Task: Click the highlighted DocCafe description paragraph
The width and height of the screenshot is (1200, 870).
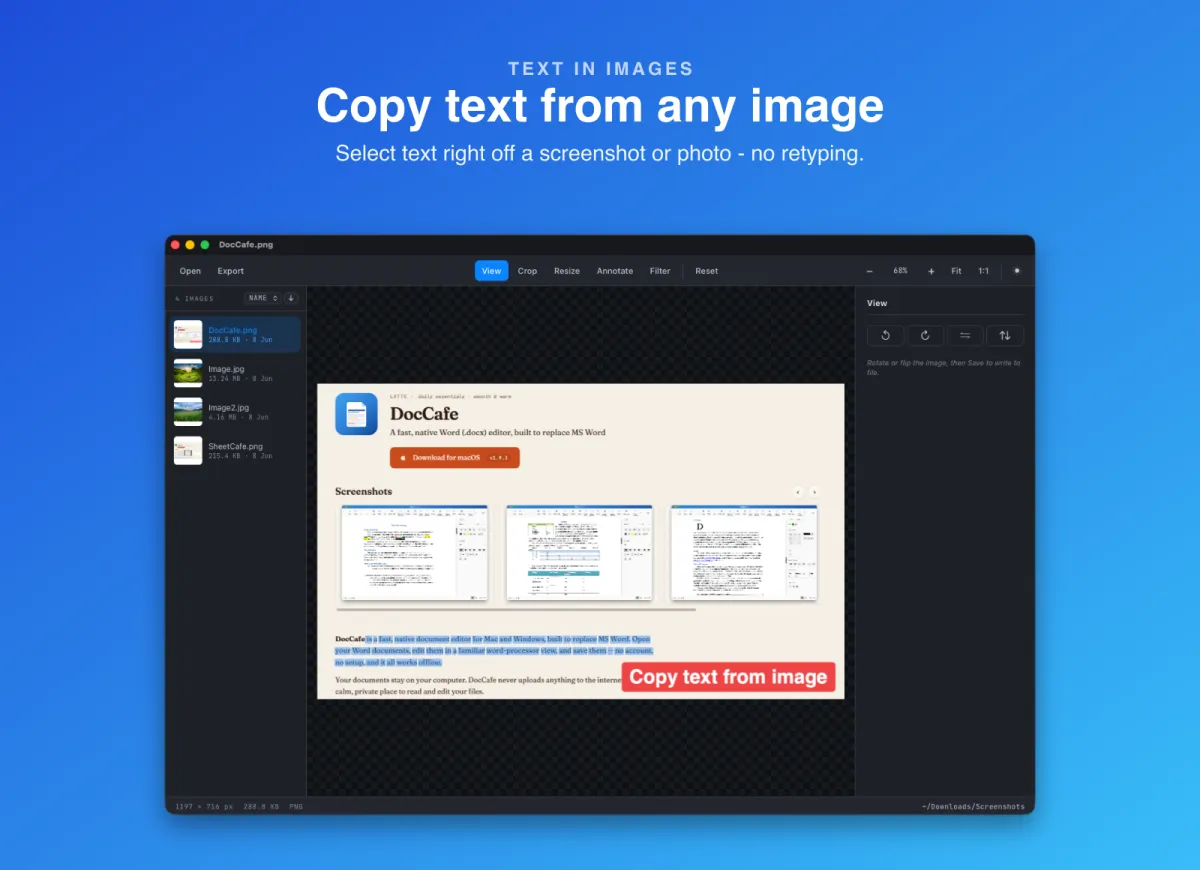Action: tap(494, 650)
